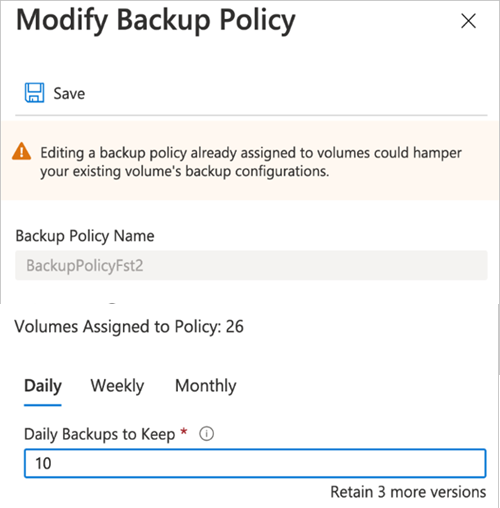Close the Modify Backup Policy panel
The width and height of the screenshot is (500, 508).
click(468, 21)
